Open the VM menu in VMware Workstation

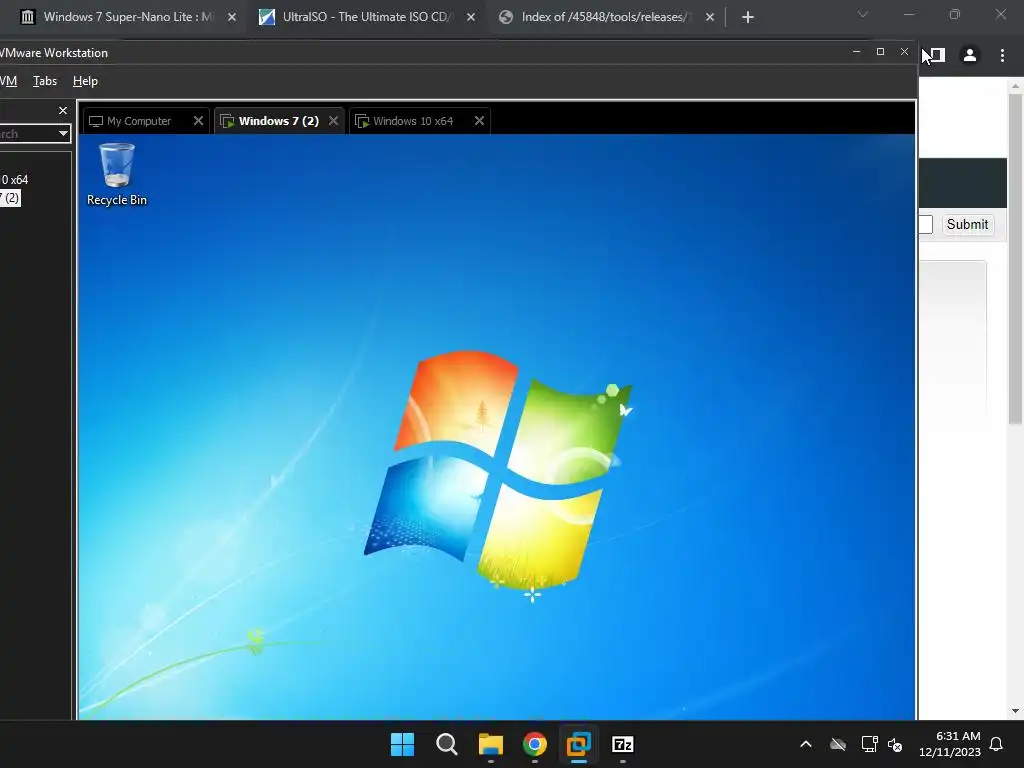8,81
